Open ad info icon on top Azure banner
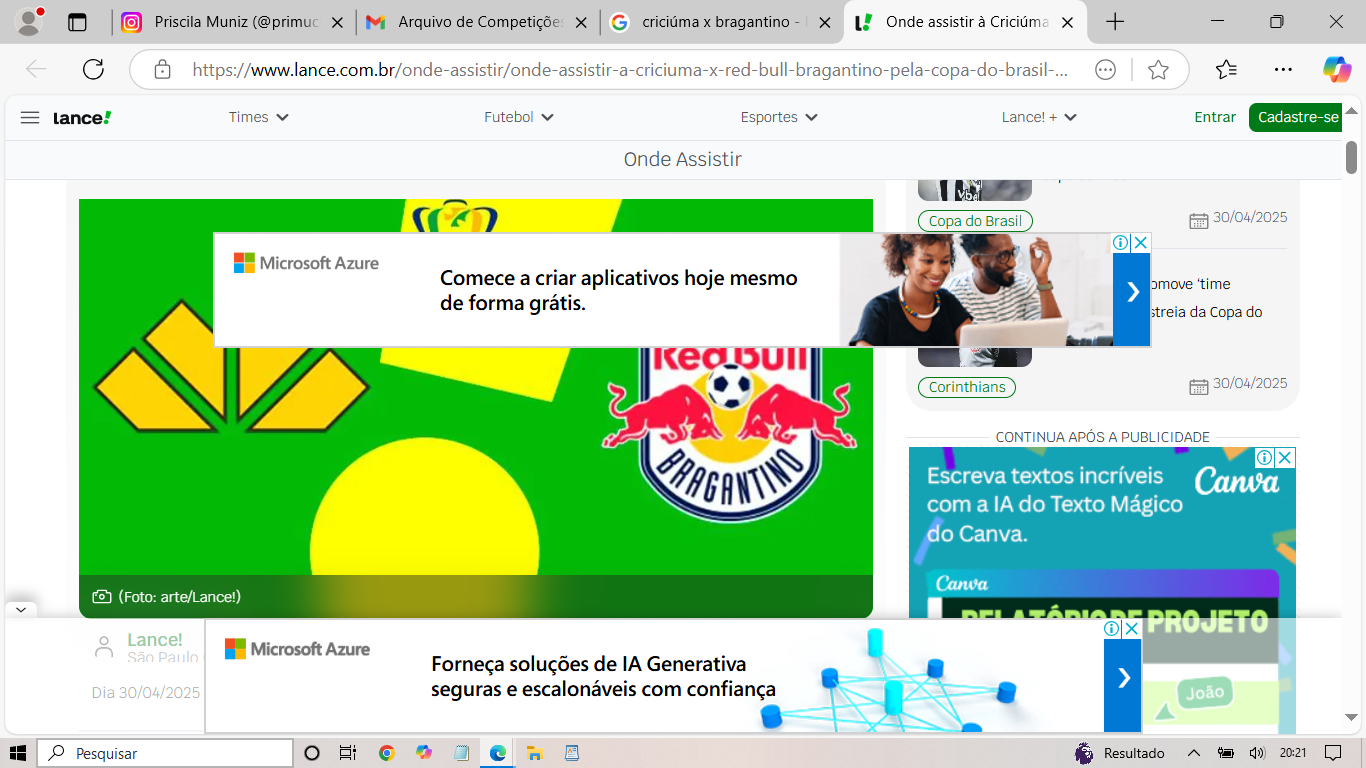 coord(1122,243)
